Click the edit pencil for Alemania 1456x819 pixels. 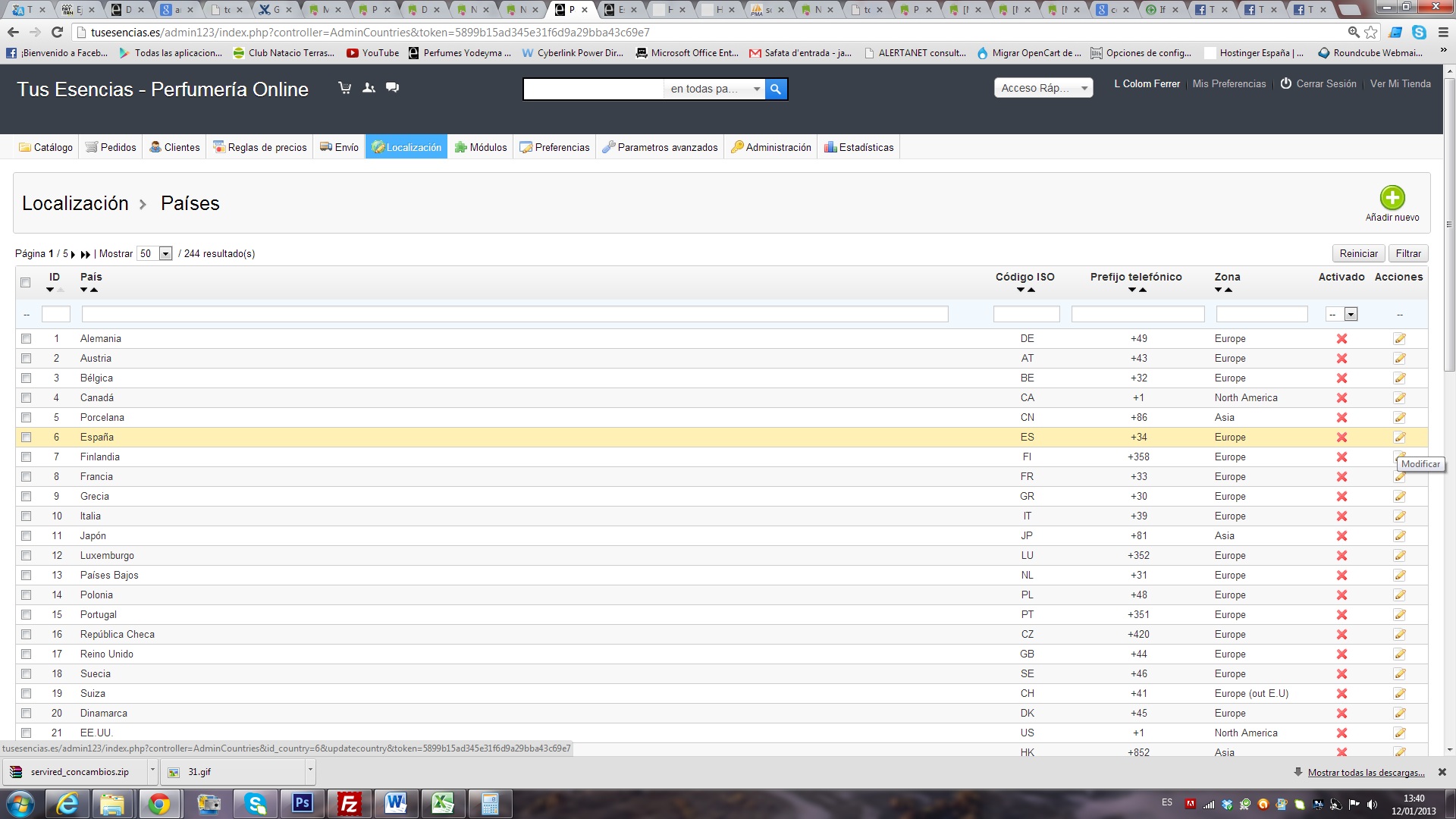click(1399, 339)
